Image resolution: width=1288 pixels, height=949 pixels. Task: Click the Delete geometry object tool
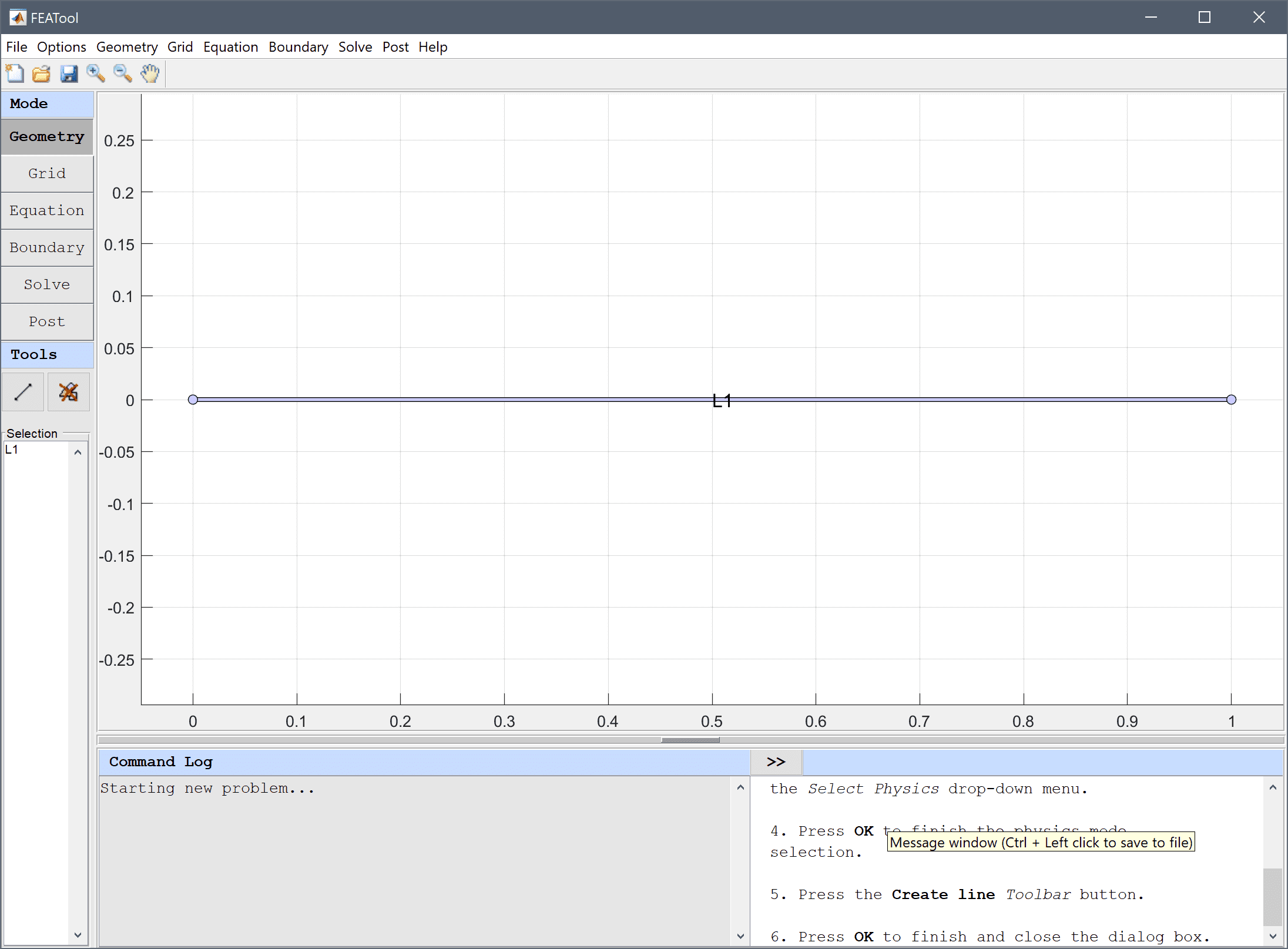(x=69, y=392)
